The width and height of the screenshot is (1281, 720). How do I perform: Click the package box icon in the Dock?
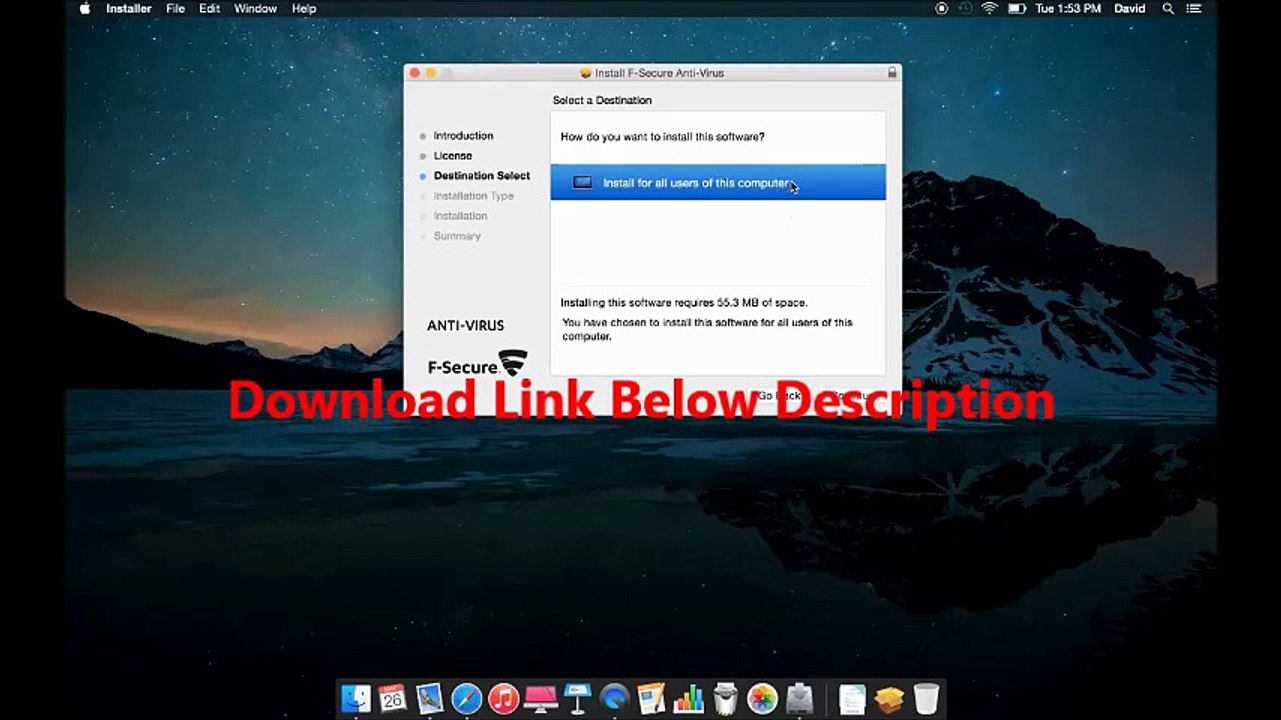[889, 698]
